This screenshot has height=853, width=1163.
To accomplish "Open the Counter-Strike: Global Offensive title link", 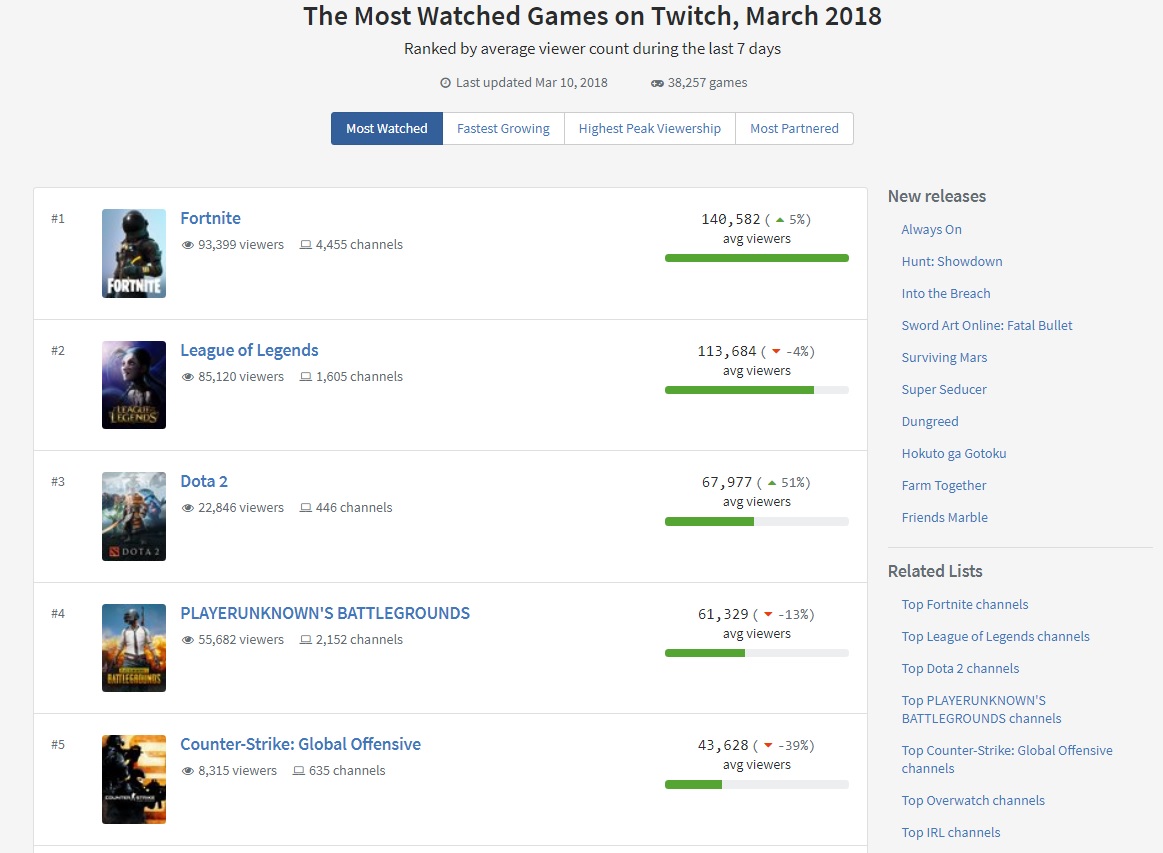I will click(x=300, y=744).
